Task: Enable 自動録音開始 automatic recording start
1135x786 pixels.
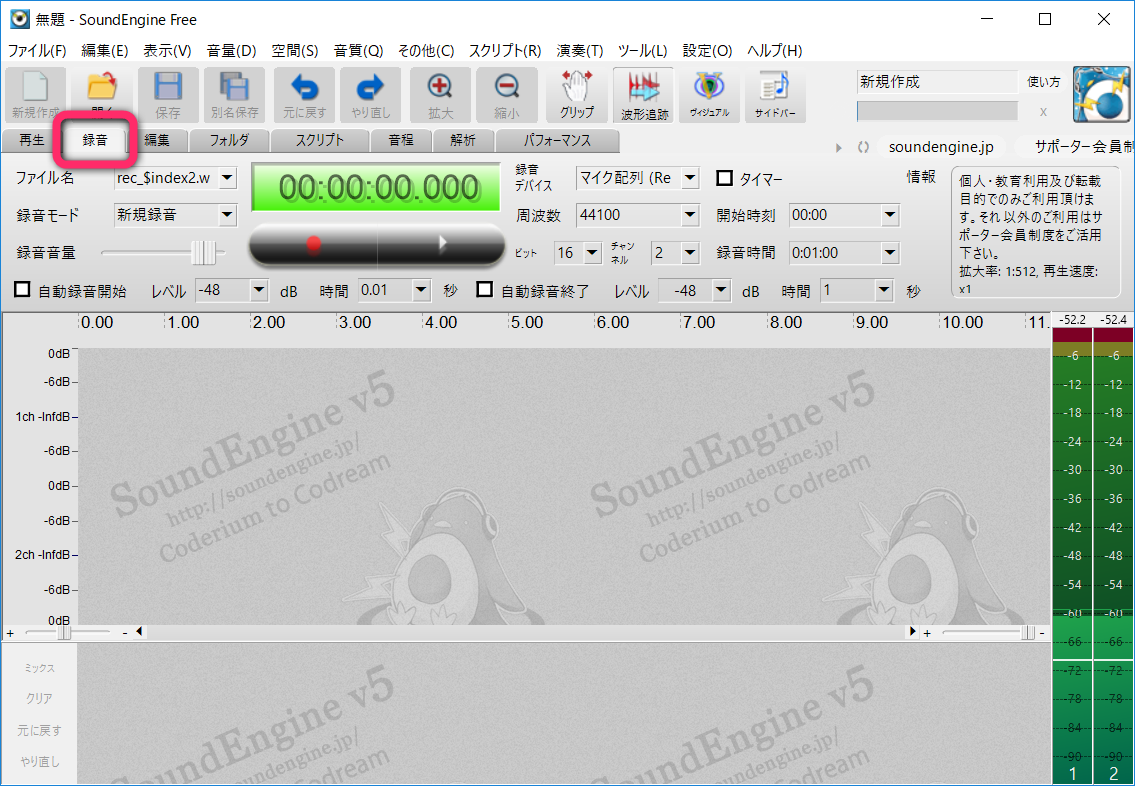Action: pos(21,290)
